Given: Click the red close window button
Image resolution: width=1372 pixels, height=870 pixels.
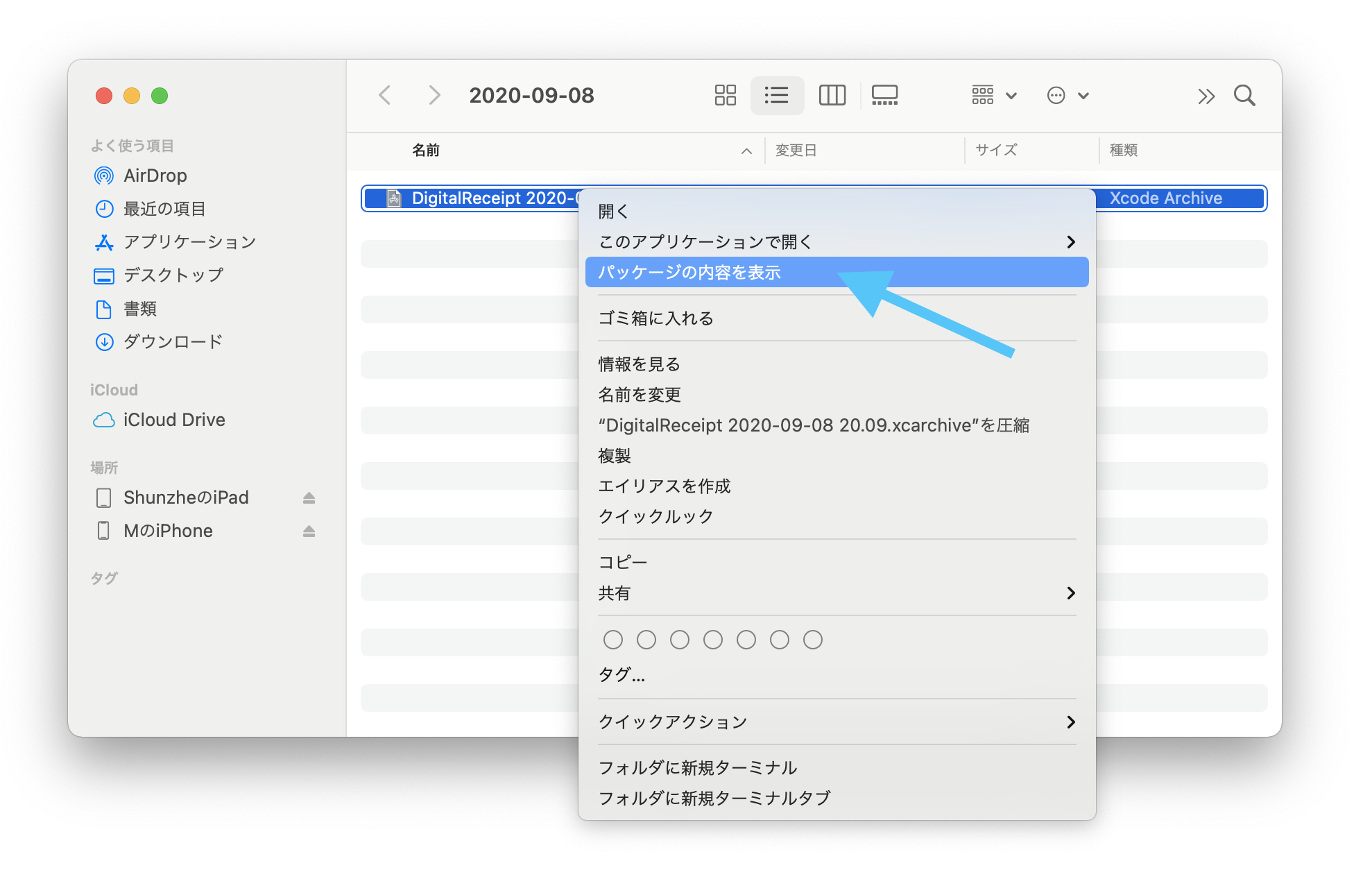Looking at the screenshot, I should [104, 96].
